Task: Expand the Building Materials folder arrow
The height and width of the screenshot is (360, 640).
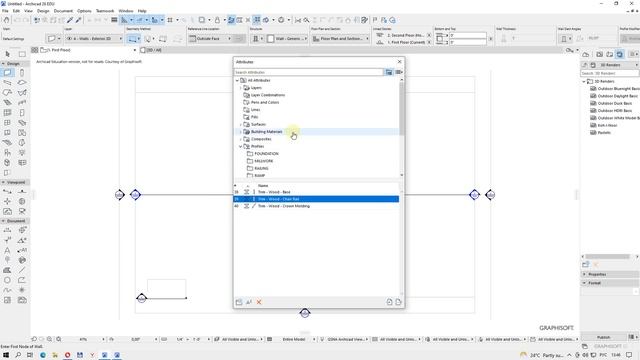Action: click(241, 132)
